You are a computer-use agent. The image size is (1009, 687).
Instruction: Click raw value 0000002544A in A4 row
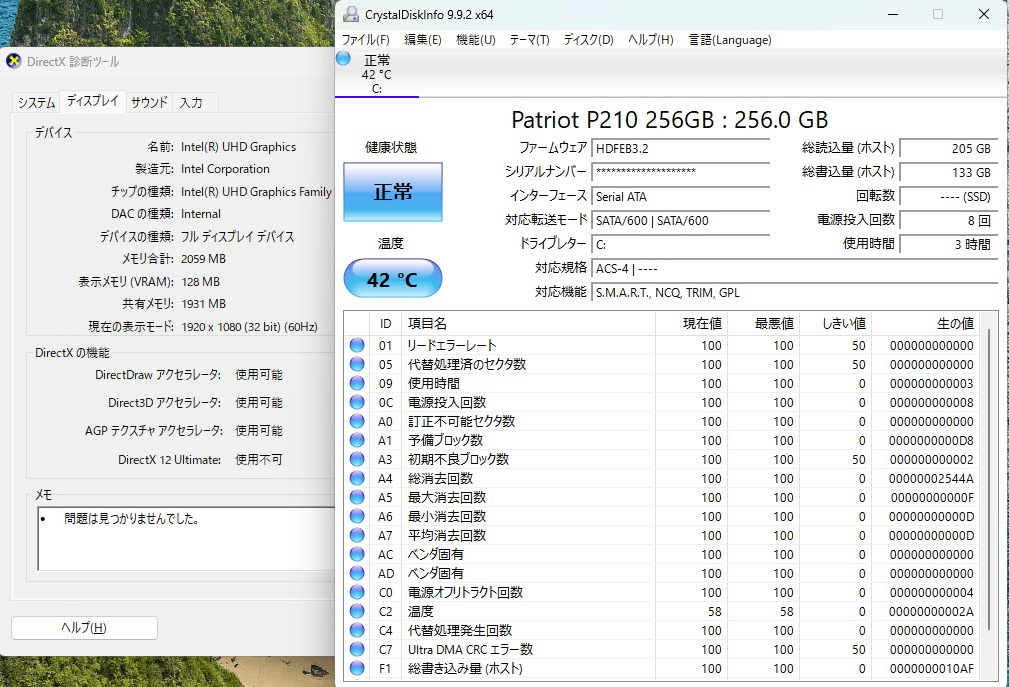tap(930, 479)
